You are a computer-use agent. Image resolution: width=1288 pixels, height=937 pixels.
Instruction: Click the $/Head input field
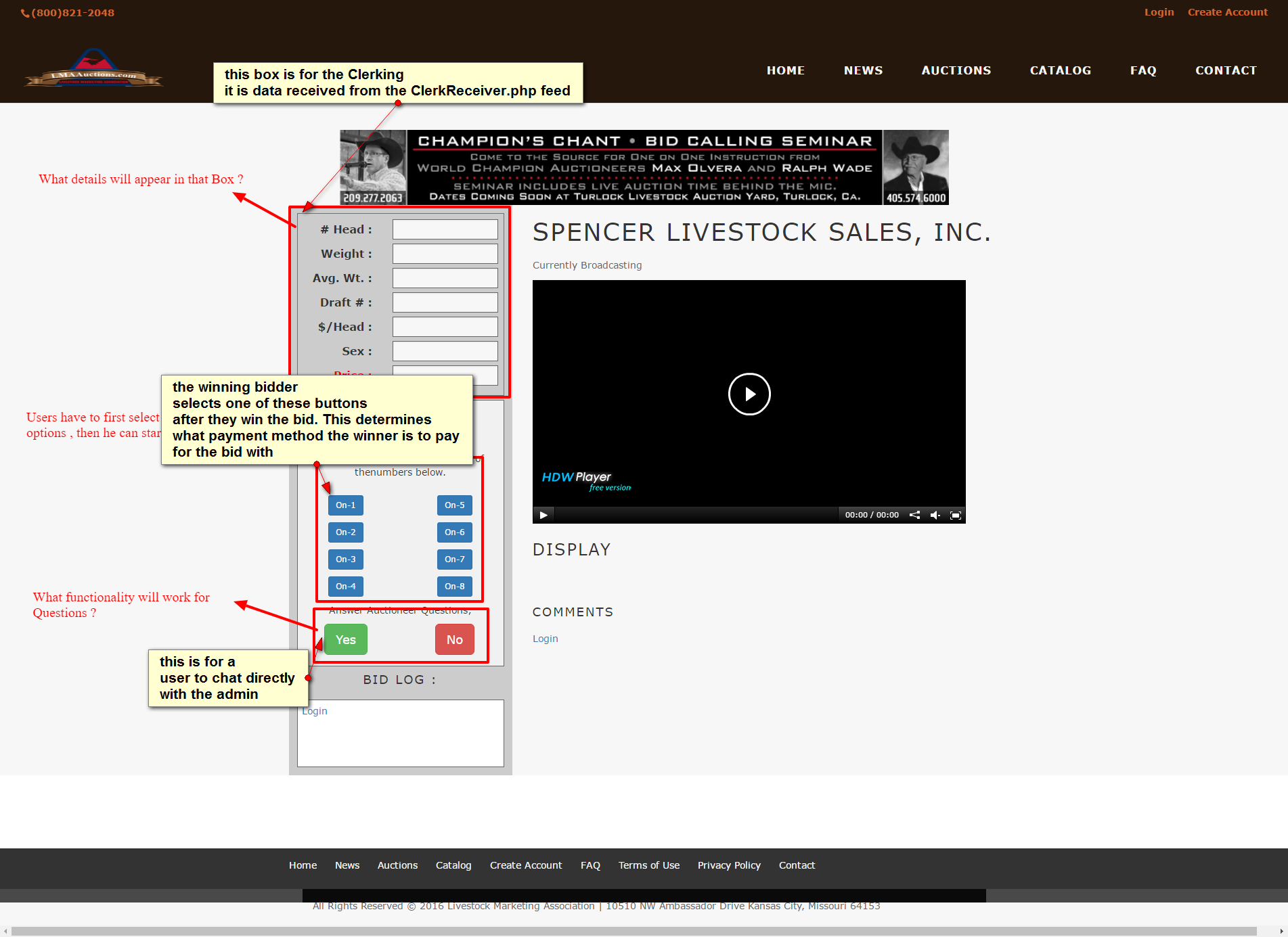click(x=445, y=327)
